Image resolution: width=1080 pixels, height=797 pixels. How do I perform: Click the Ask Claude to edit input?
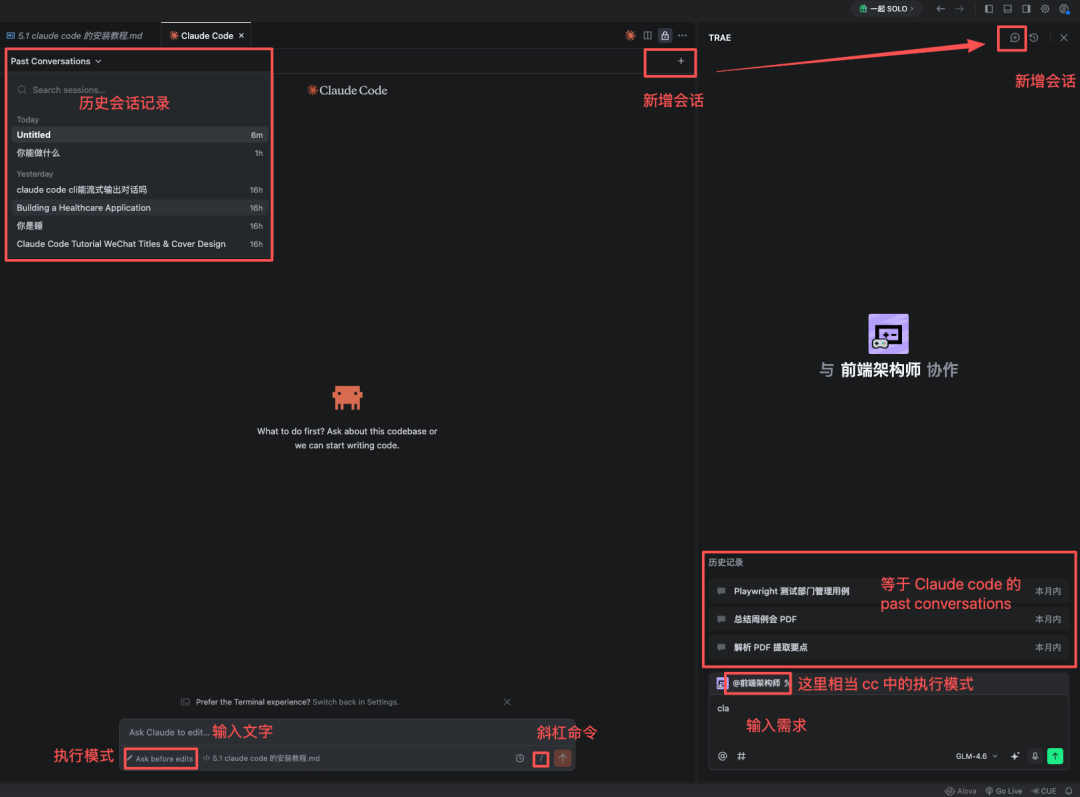coord(346,732)
